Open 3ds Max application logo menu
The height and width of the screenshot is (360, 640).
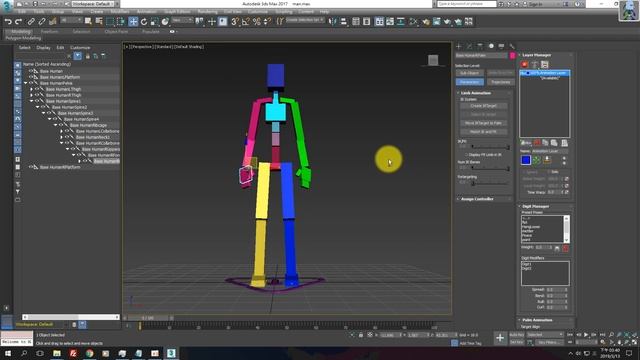pos(7,6)
